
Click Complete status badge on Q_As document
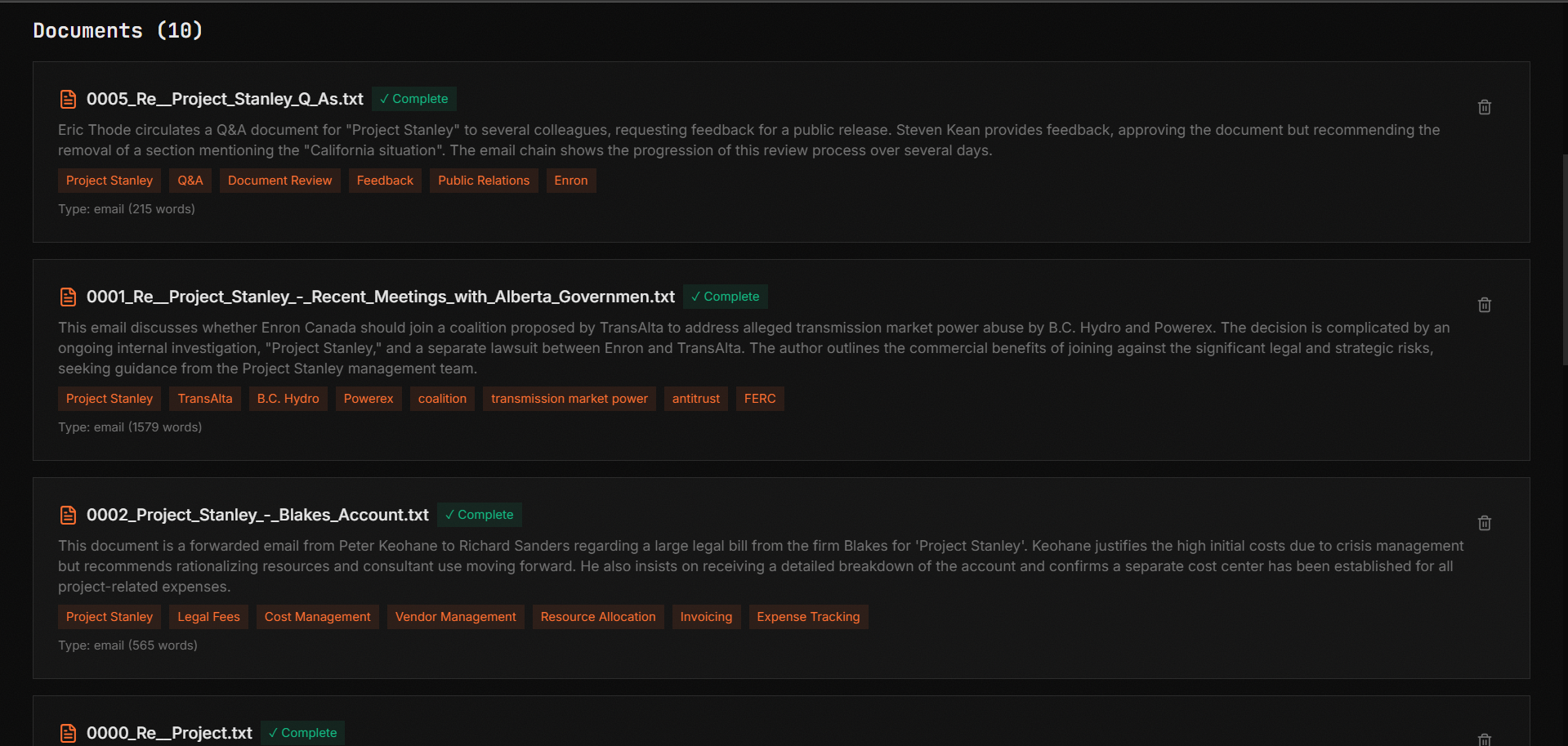pyautogui.click(x=413, y=99)
